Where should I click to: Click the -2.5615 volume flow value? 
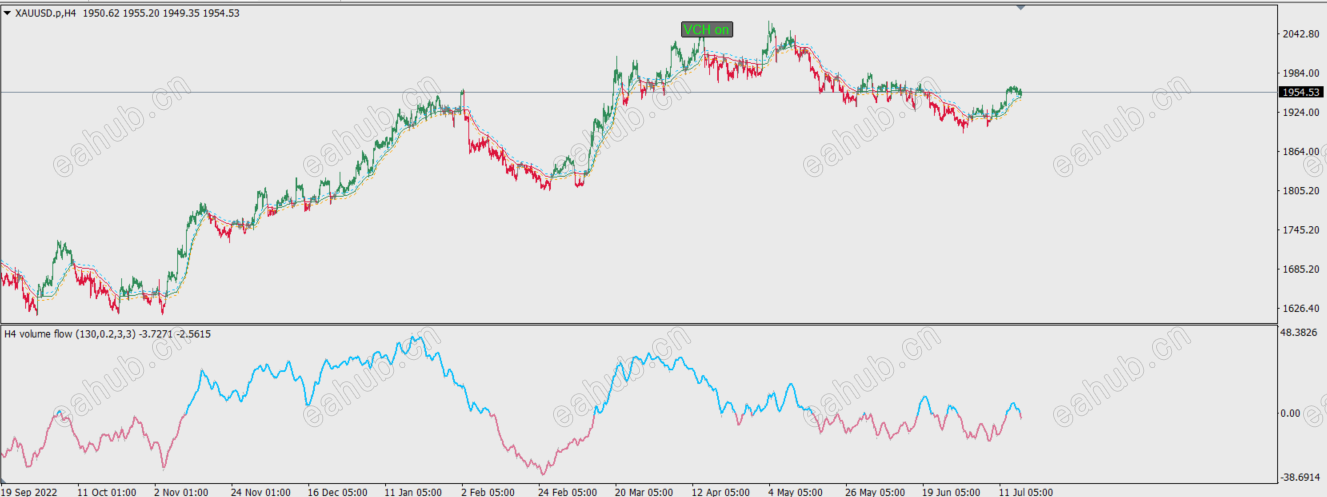tap(194, 334)
